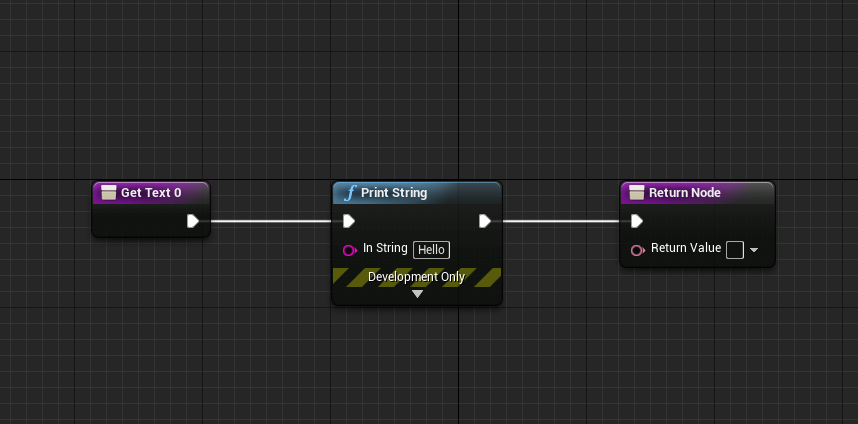Edit the Return Value text box
The width and height of the screenshot is (858, 424).
point(735,250)
